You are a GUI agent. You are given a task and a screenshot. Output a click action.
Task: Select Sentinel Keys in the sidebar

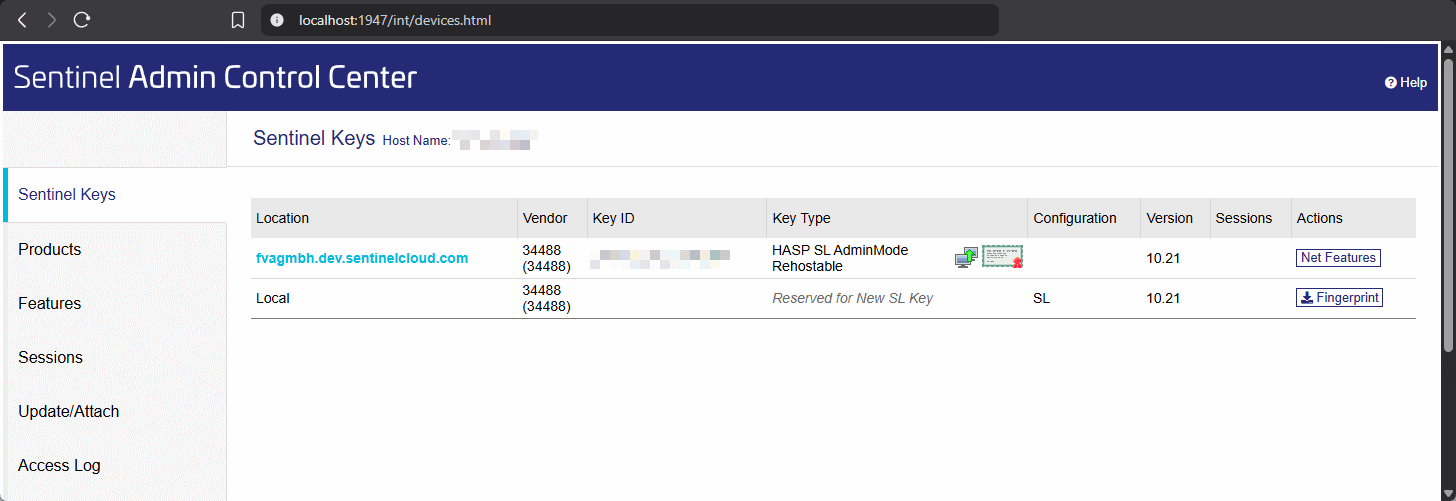67,195
